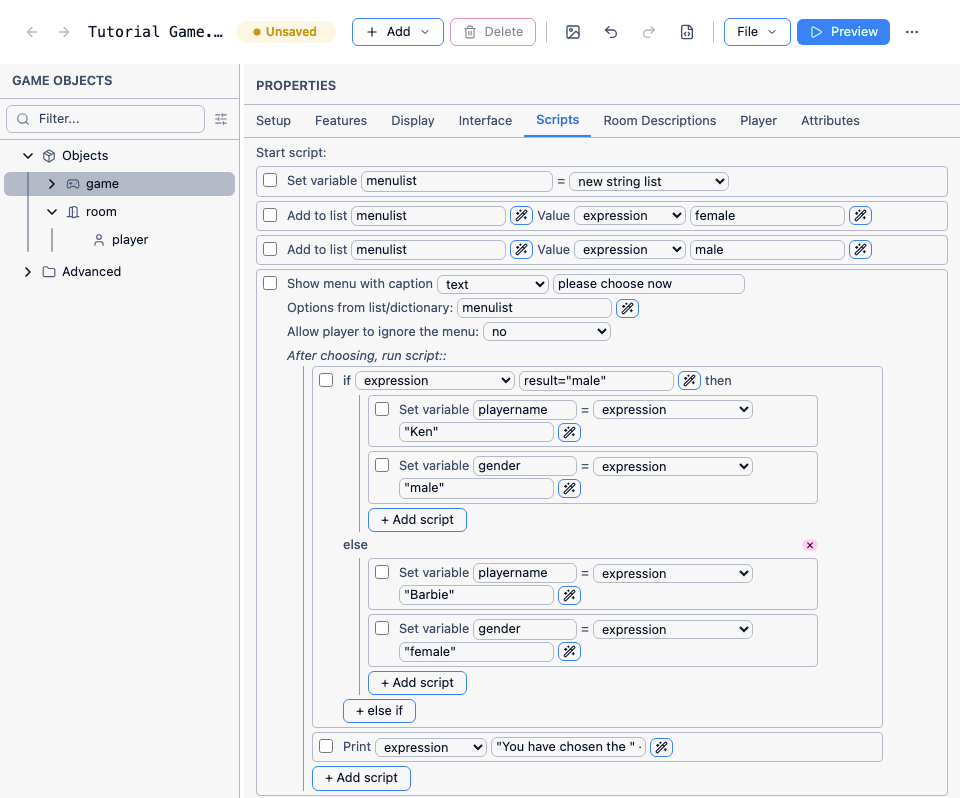The image size is (960, 798).
Task: Open the Attributes tab
Action: (830, 121)
